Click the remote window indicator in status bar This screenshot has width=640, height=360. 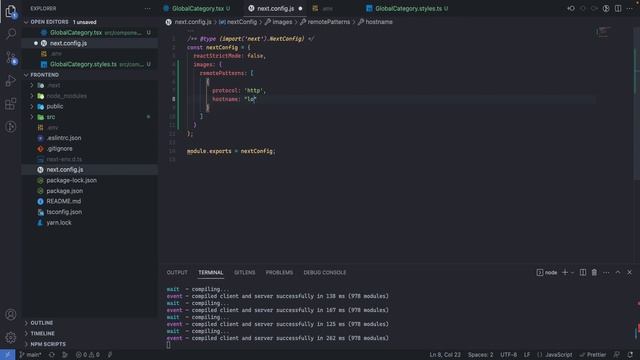point(7,355)
